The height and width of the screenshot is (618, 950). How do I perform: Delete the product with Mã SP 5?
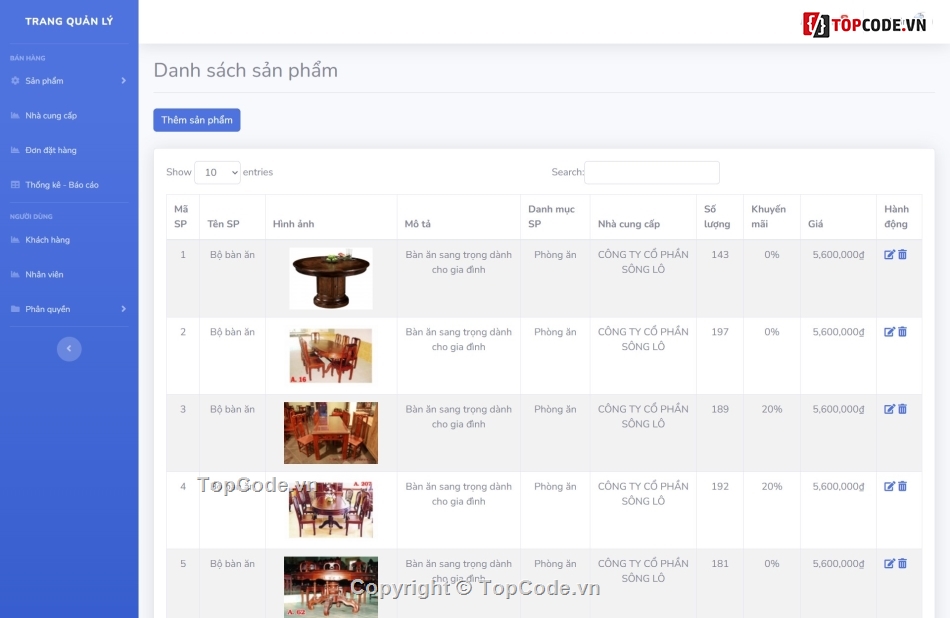(903, 564)
